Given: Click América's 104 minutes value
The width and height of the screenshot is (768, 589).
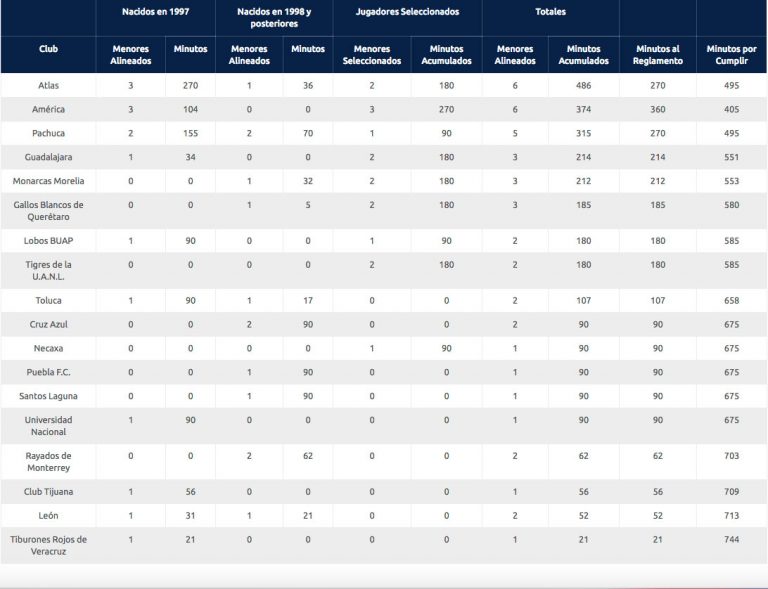Looking at the screenshot, I should coord(191,109).
